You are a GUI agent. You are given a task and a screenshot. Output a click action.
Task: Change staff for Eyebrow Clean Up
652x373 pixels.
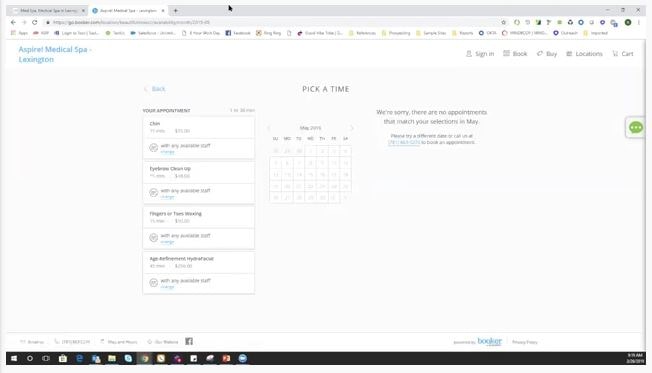click(x=168, y=197)
